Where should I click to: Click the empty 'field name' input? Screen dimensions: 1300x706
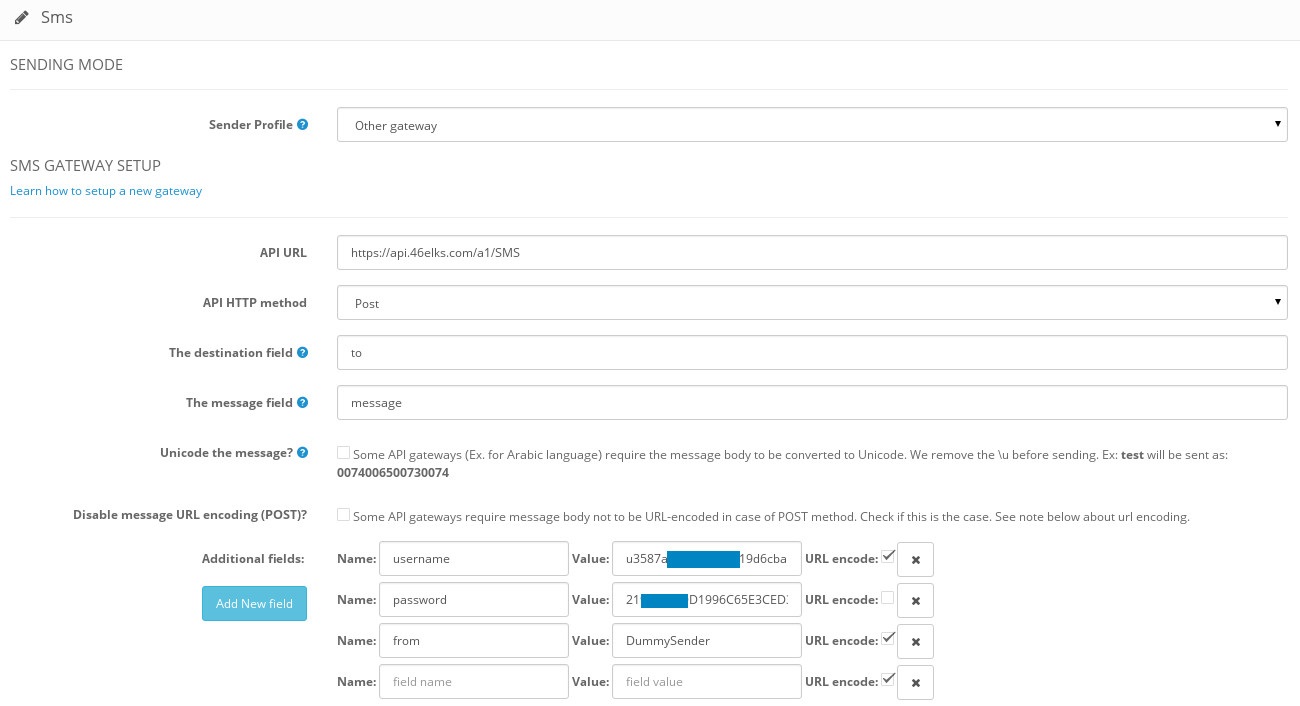[474, 682]
